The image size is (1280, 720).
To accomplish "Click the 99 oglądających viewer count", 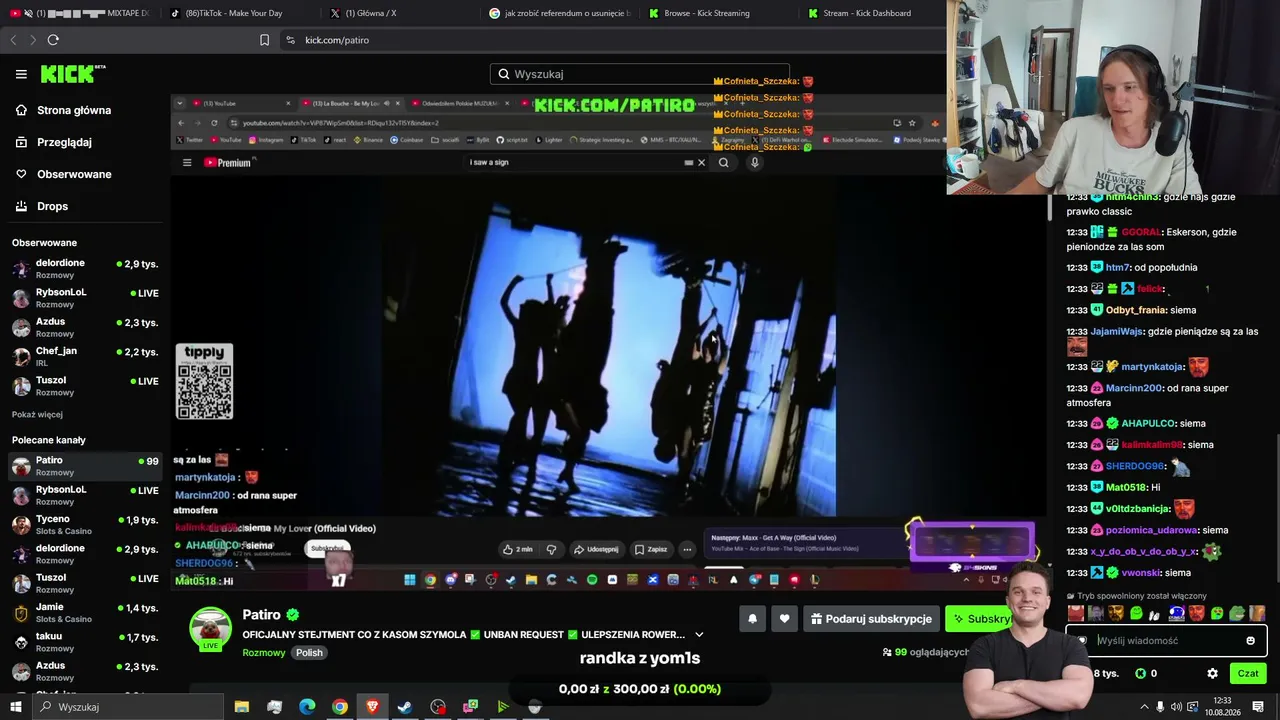I will pos(925,652).
